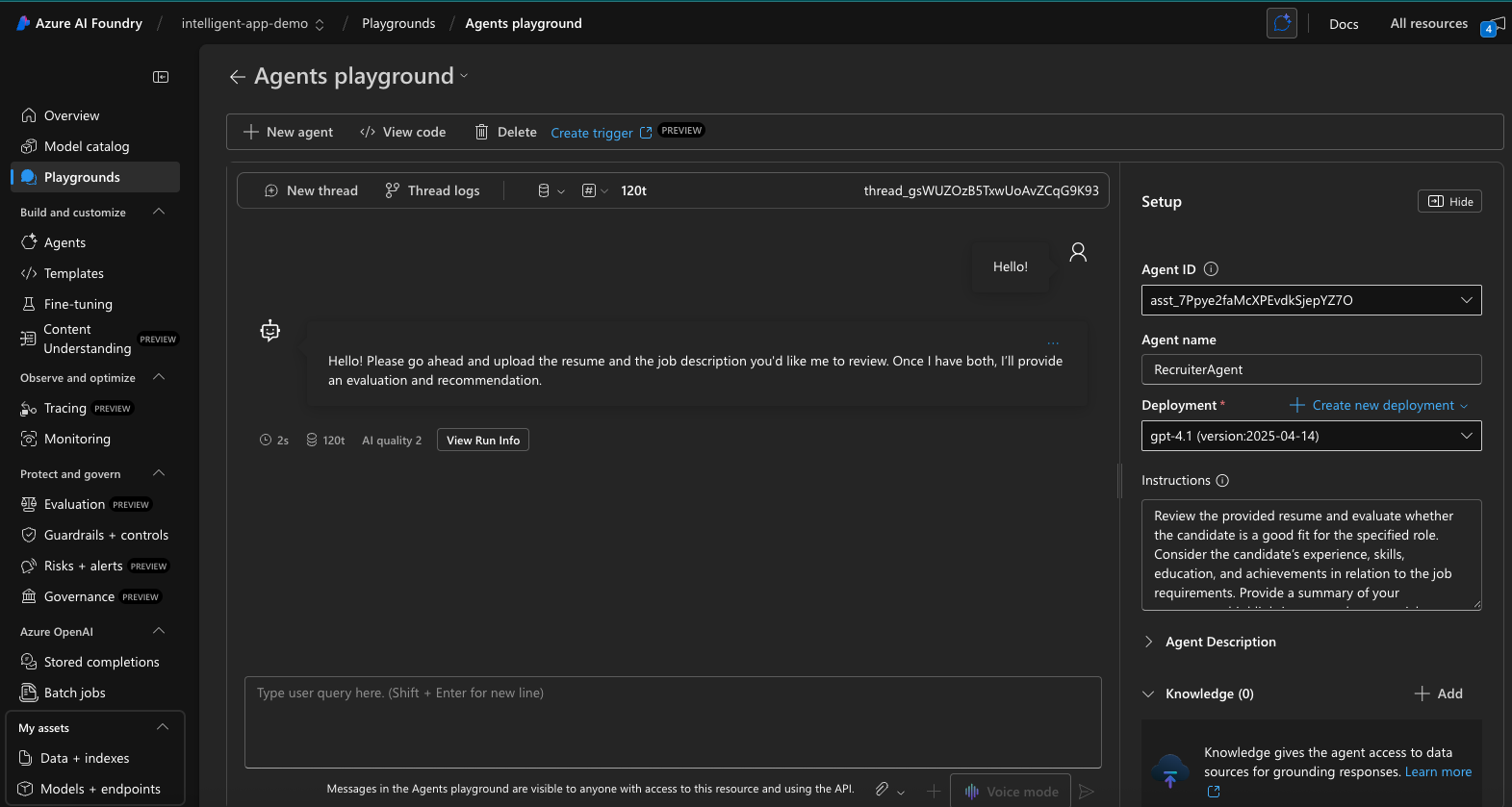Click View Run Info button

pyautogui.click(x=483, y=440)
